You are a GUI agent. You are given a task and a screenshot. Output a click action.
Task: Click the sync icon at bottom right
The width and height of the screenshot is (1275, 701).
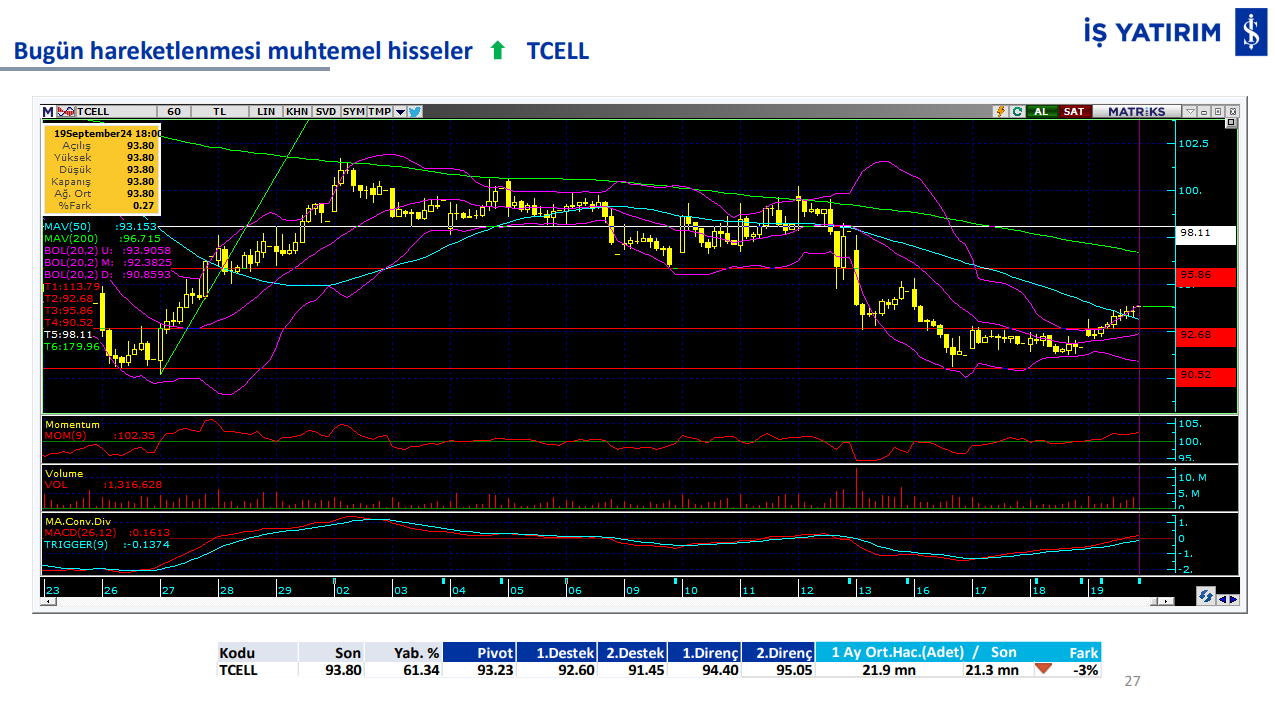tap(1205, 596)
